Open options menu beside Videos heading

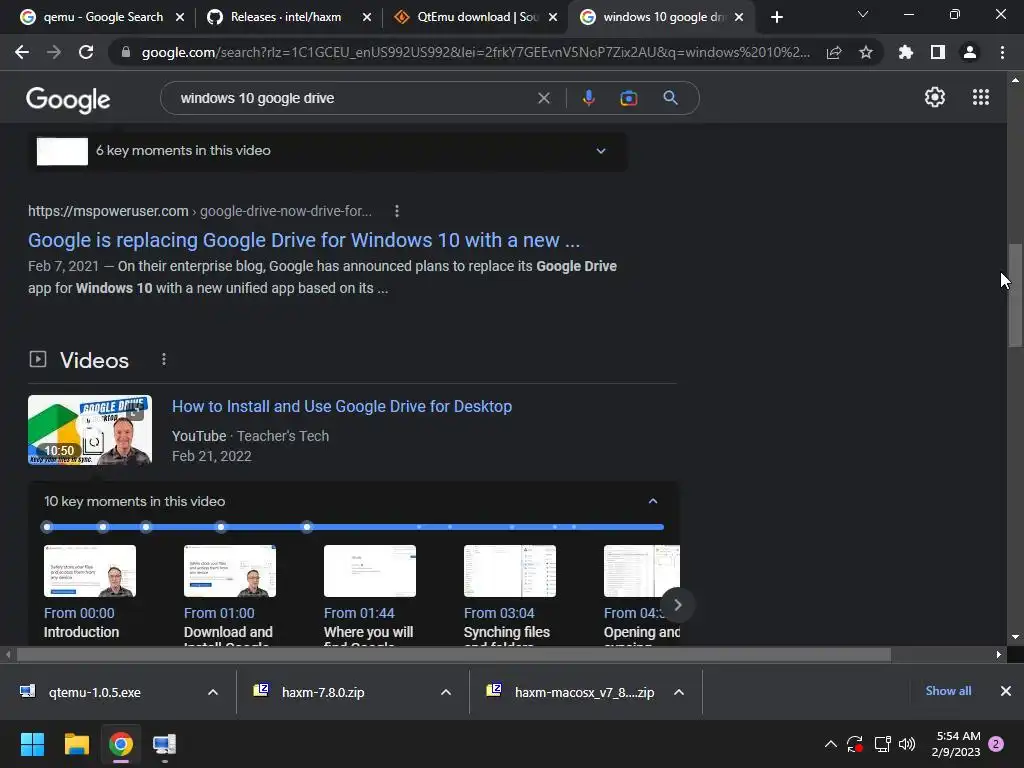[164, 359]
